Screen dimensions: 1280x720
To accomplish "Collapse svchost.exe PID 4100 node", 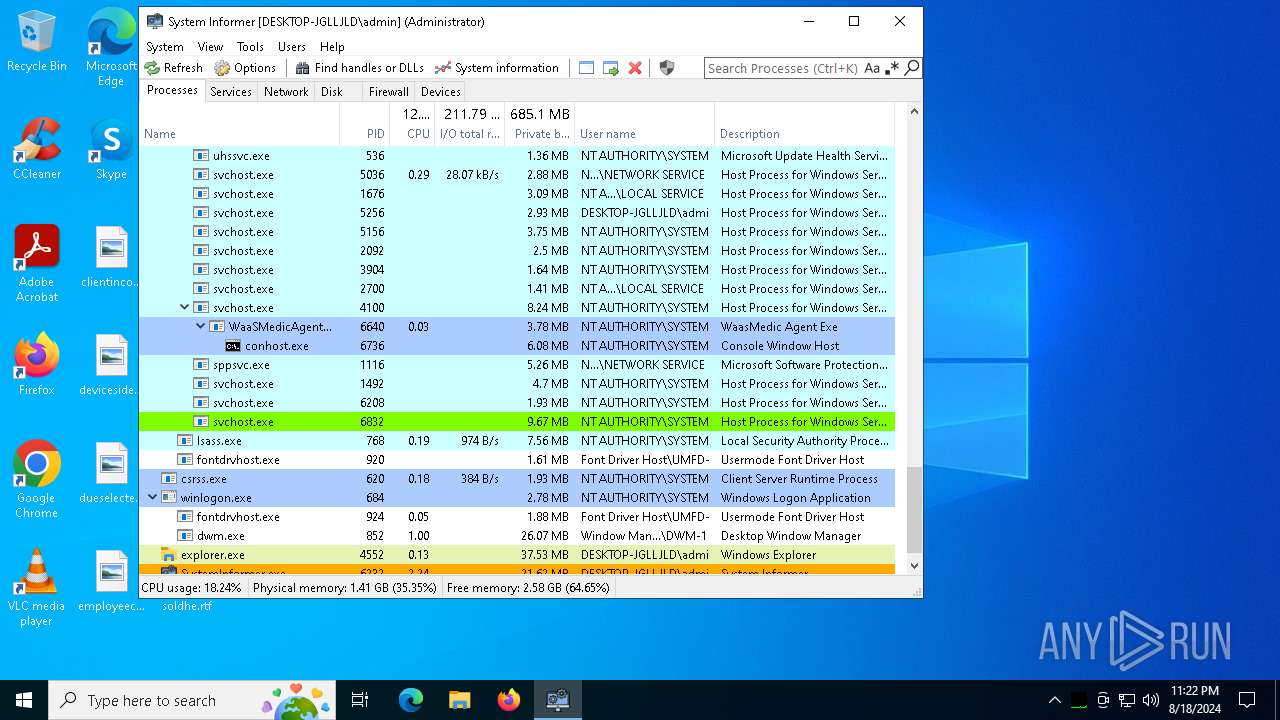I will click(184, 308).
